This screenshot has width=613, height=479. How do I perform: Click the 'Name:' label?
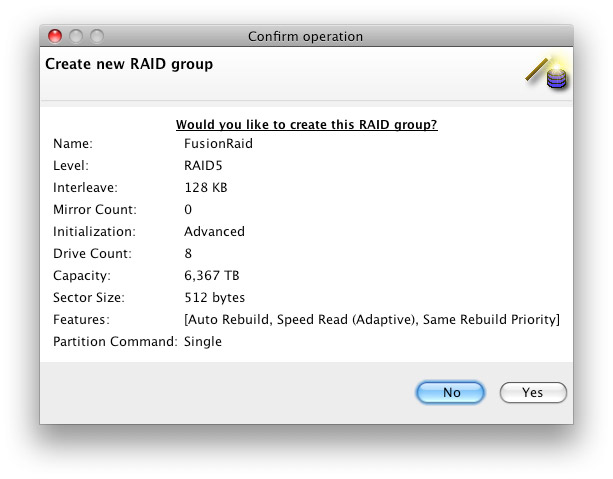click(x=73, y=144)
